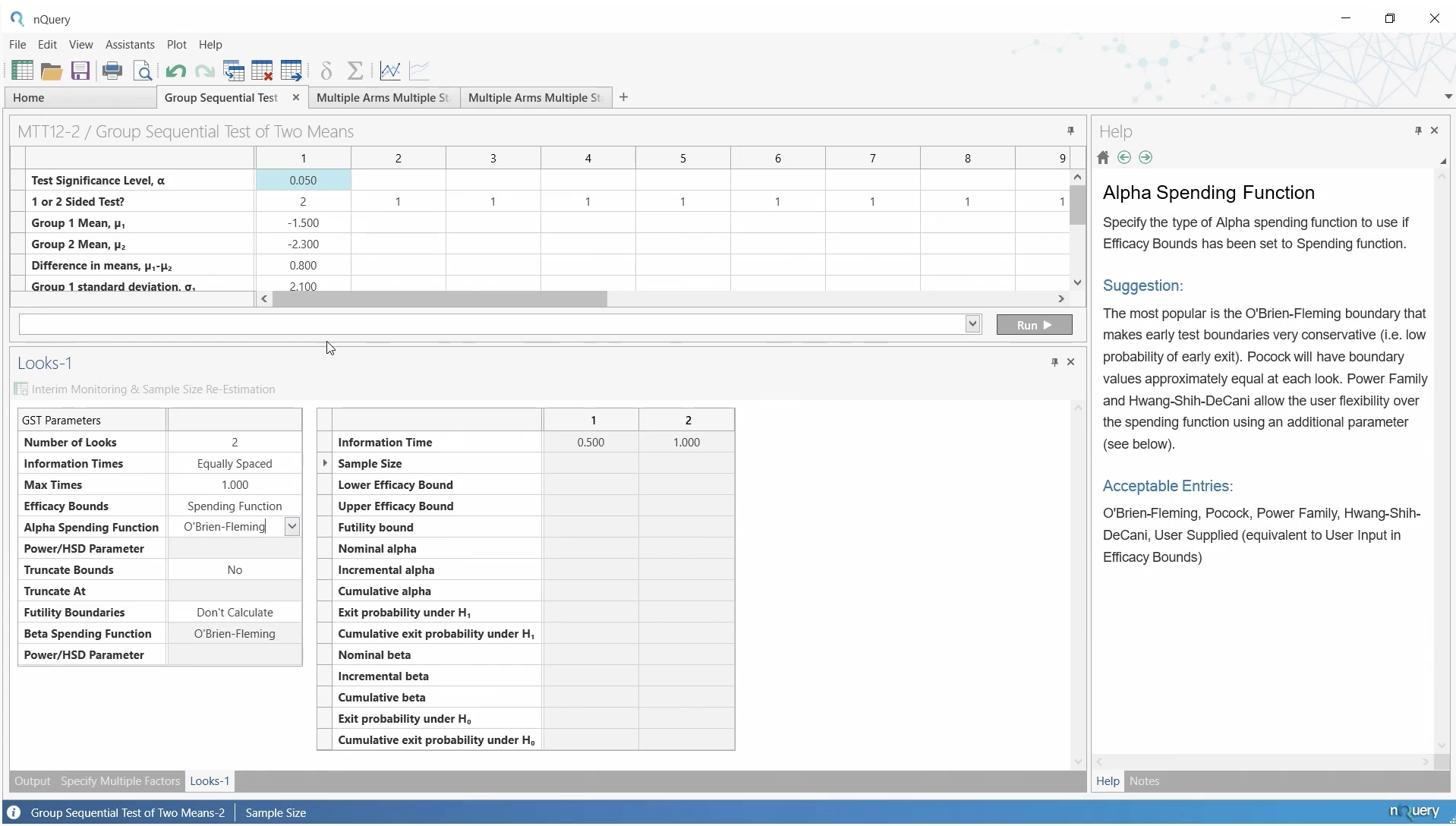1456x826 pixels.
Task: Add a new tab with plus button
Action: (x=623, y=97)
